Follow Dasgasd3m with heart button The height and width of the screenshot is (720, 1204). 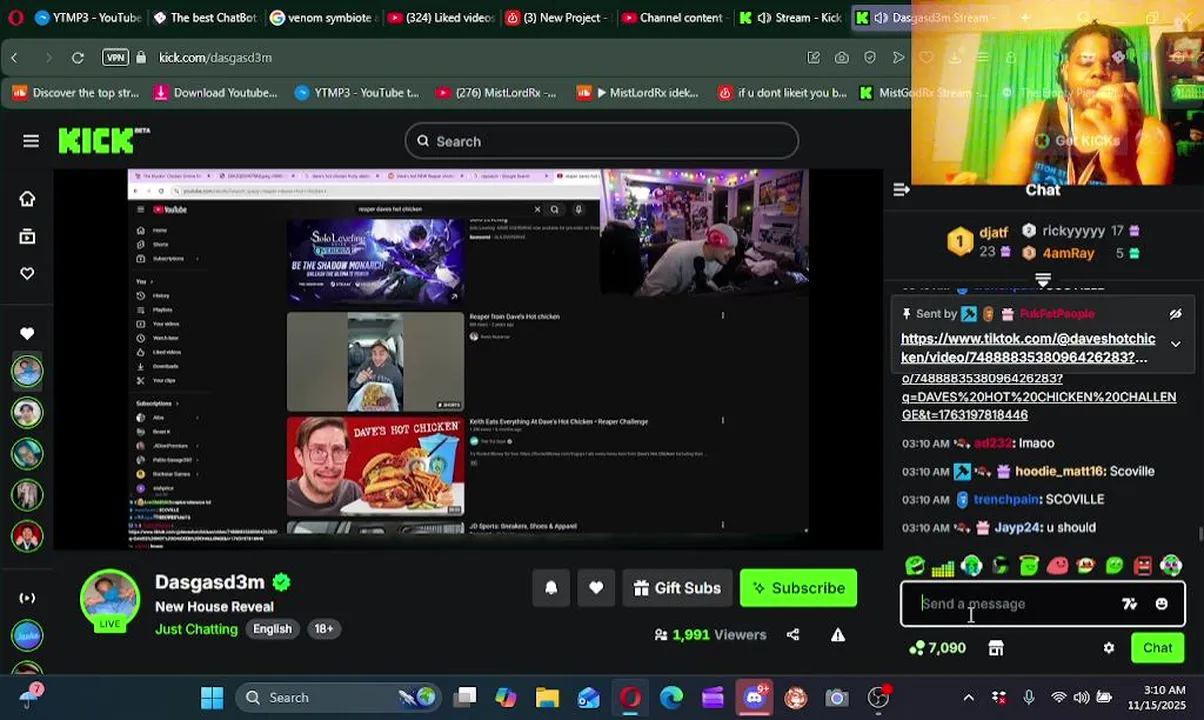tap(596, 588)
